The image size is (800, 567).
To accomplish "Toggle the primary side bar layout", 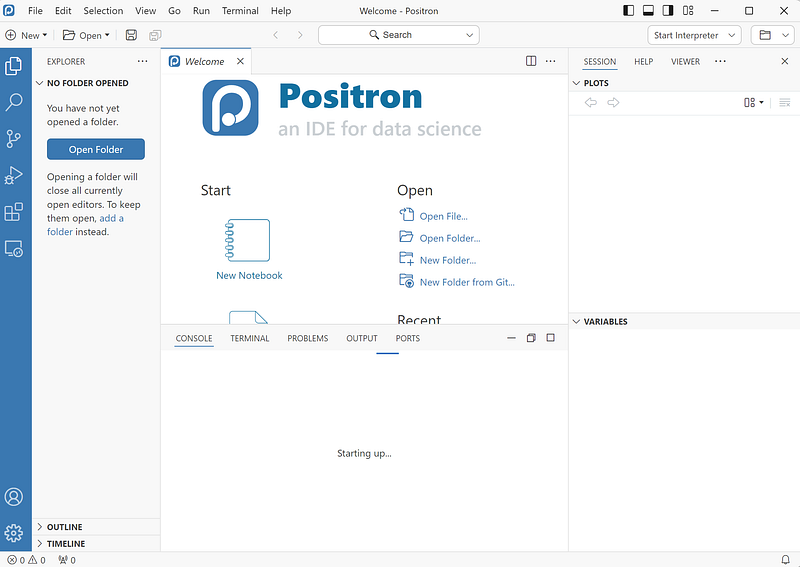I will click(629, 11).
